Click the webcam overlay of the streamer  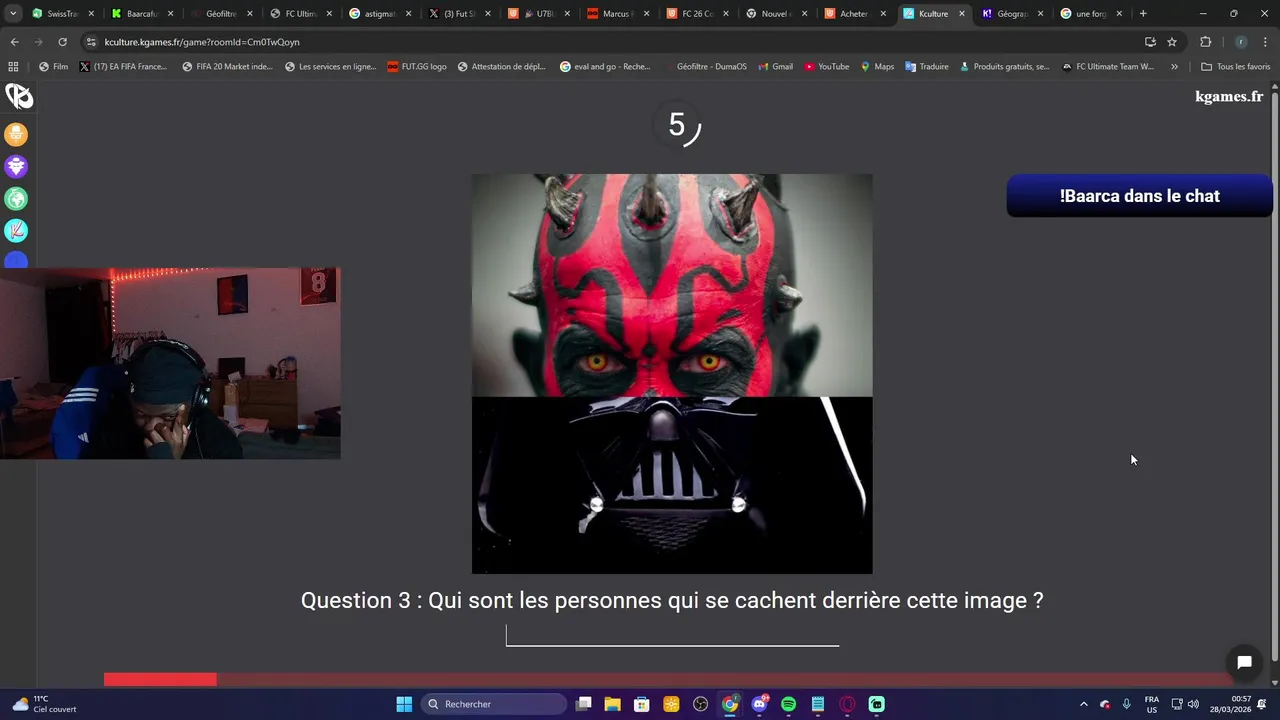click(170, 363)
